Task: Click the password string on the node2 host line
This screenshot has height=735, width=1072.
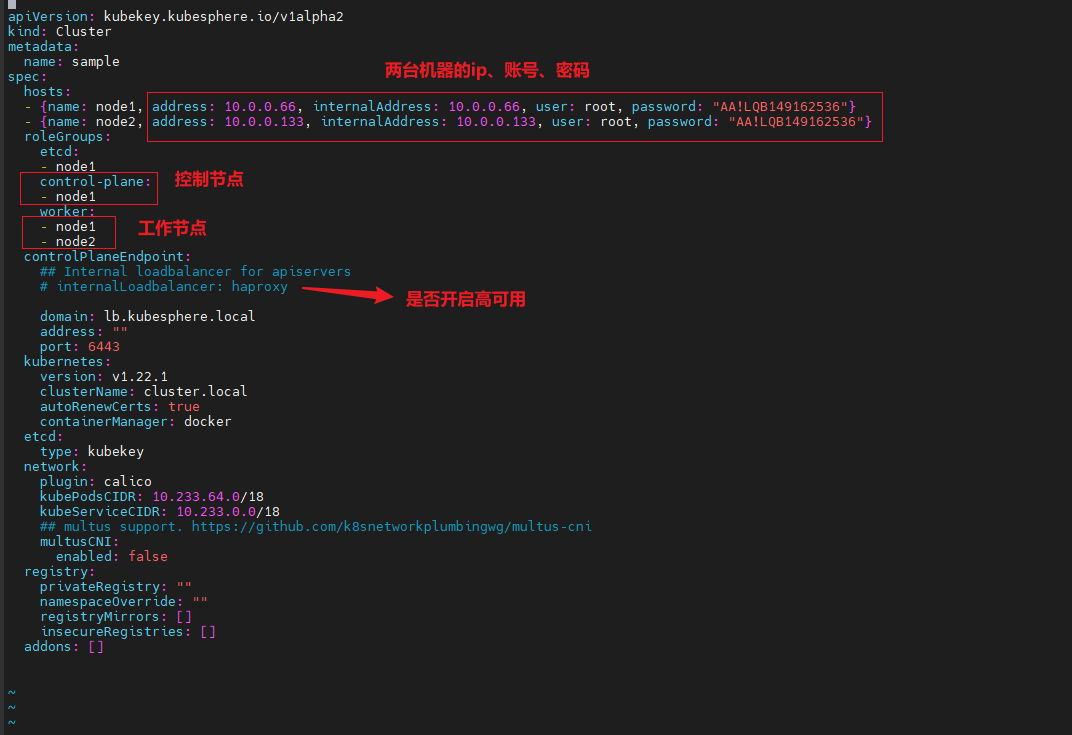Action: (x=796, y=122)
